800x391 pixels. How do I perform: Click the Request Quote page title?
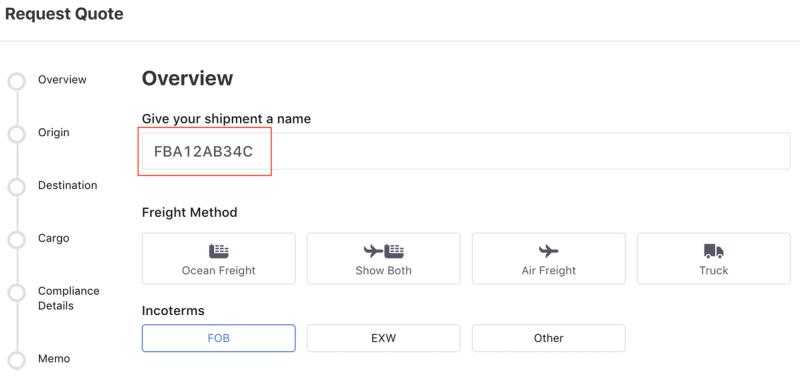coord(64,14)
